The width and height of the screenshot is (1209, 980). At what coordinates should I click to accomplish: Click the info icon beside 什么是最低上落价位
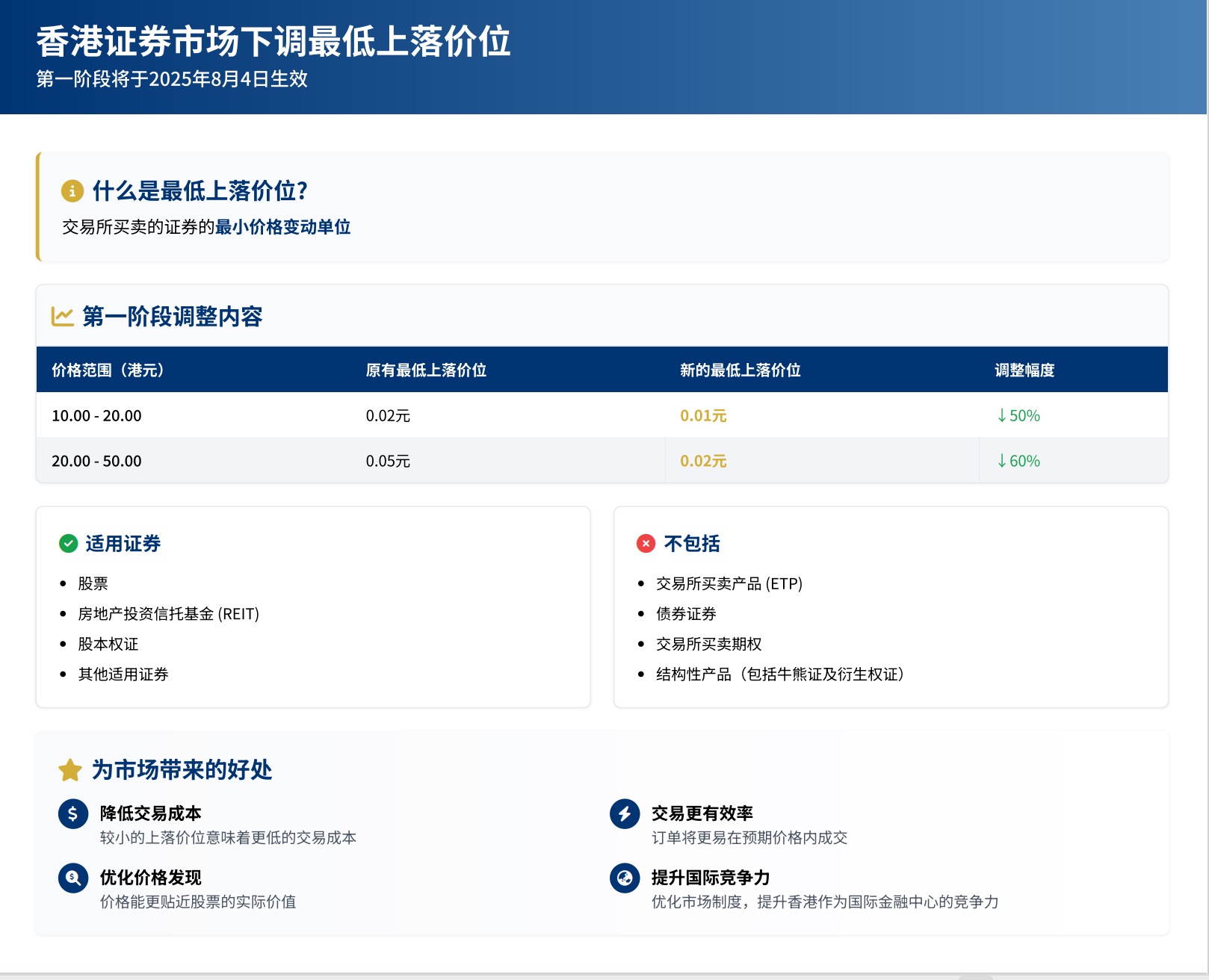tap(72, 191)
